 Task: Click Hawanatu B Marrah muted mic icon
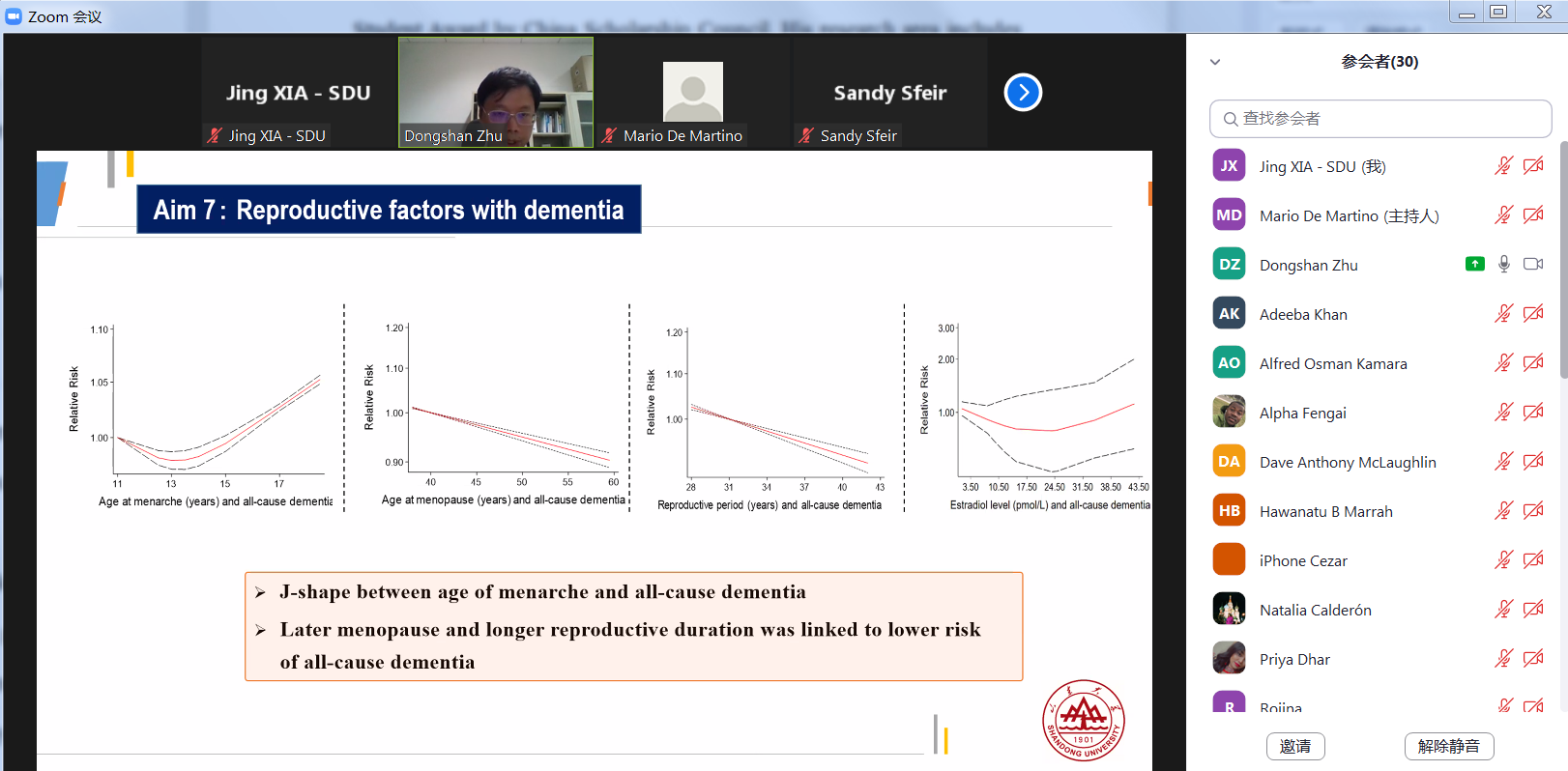pos(1503,511)
